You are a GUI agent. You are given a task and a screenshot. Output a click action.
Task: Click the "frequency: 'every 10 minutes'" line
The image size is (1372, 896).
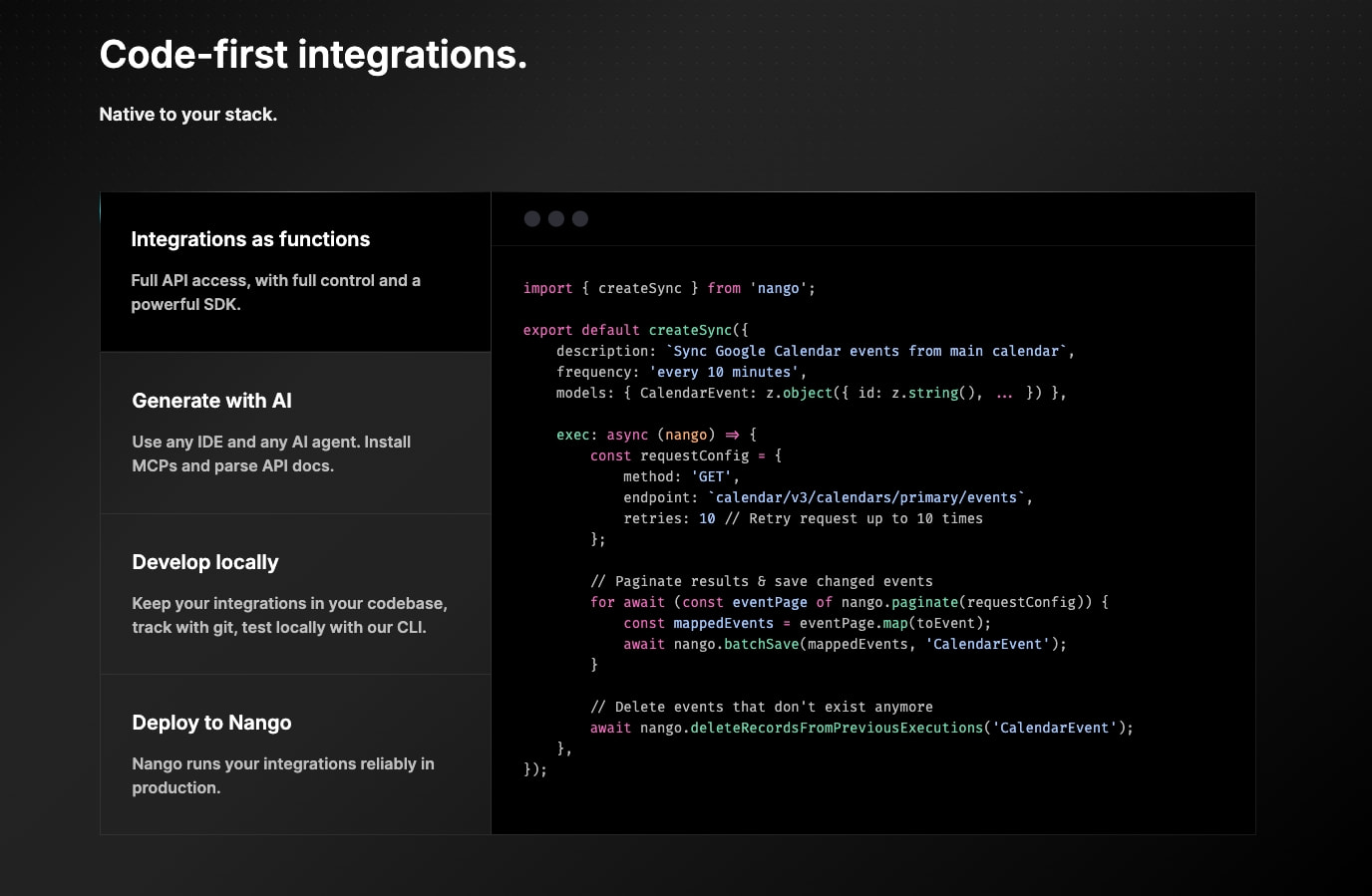(x=682, y=372)
